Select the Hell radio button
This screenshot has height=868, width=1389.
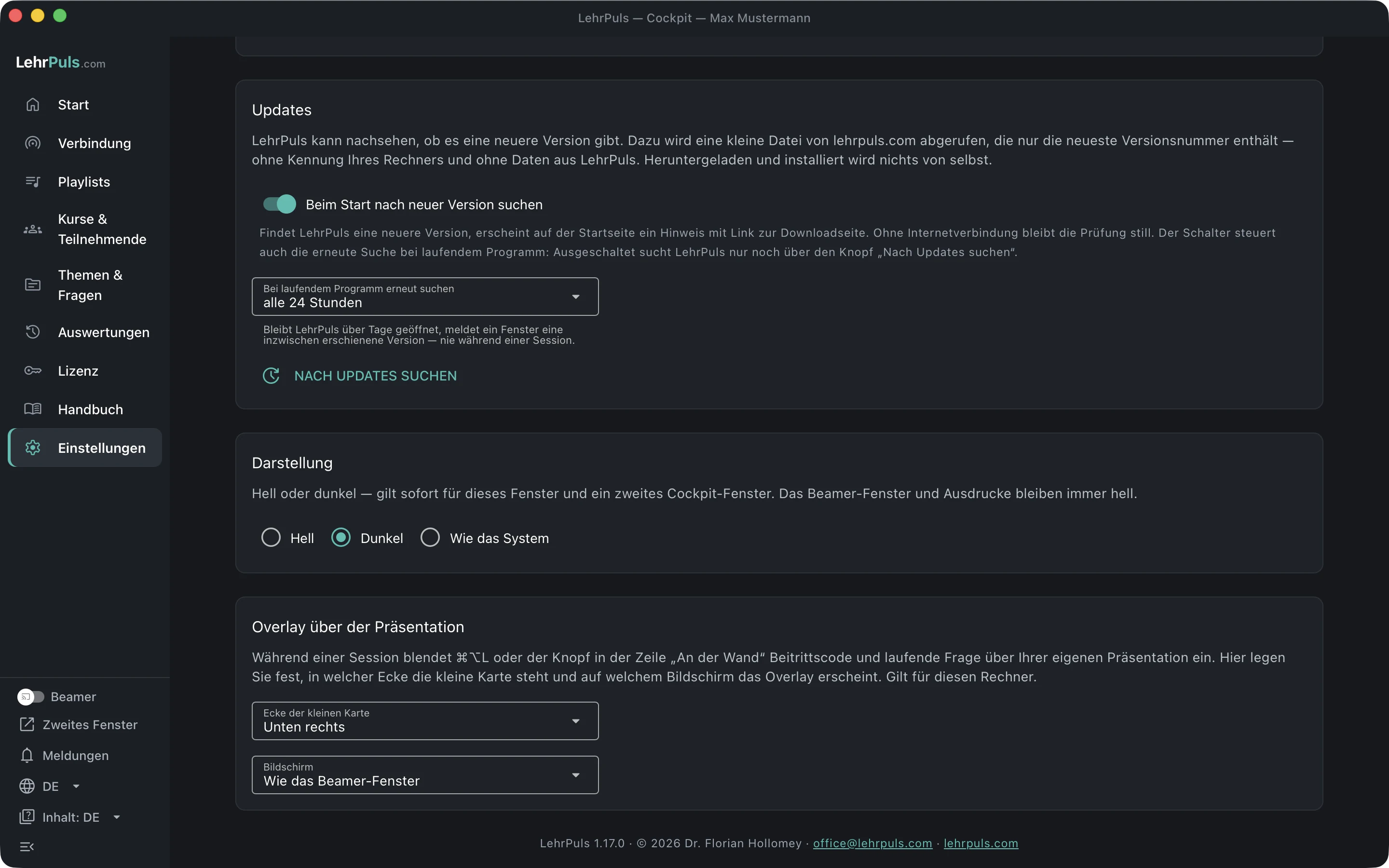271,538
